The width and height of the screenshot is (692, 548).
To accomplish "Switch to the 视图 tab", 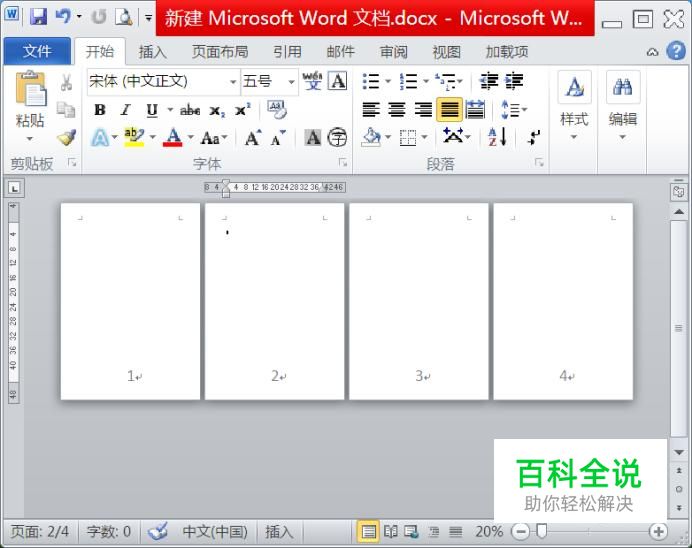I will [447, 52].
